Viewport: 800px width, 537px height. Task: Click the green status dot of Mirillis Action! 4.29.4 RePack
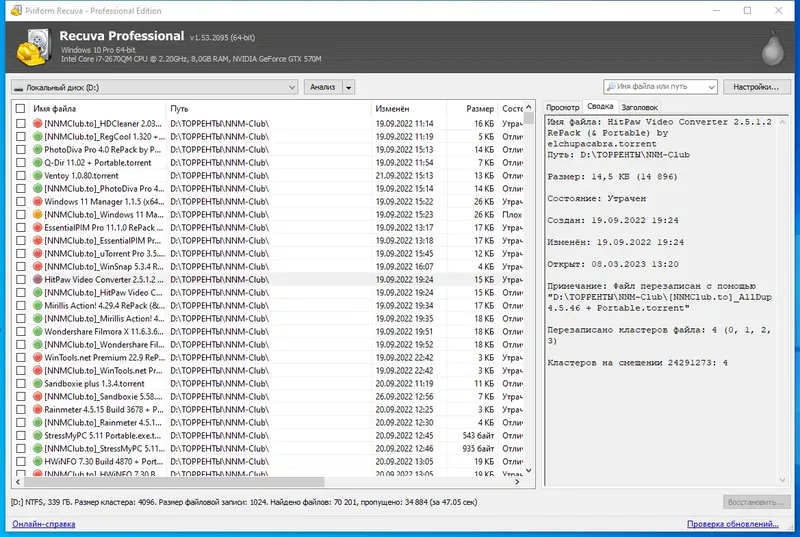[x=37, y=305]
